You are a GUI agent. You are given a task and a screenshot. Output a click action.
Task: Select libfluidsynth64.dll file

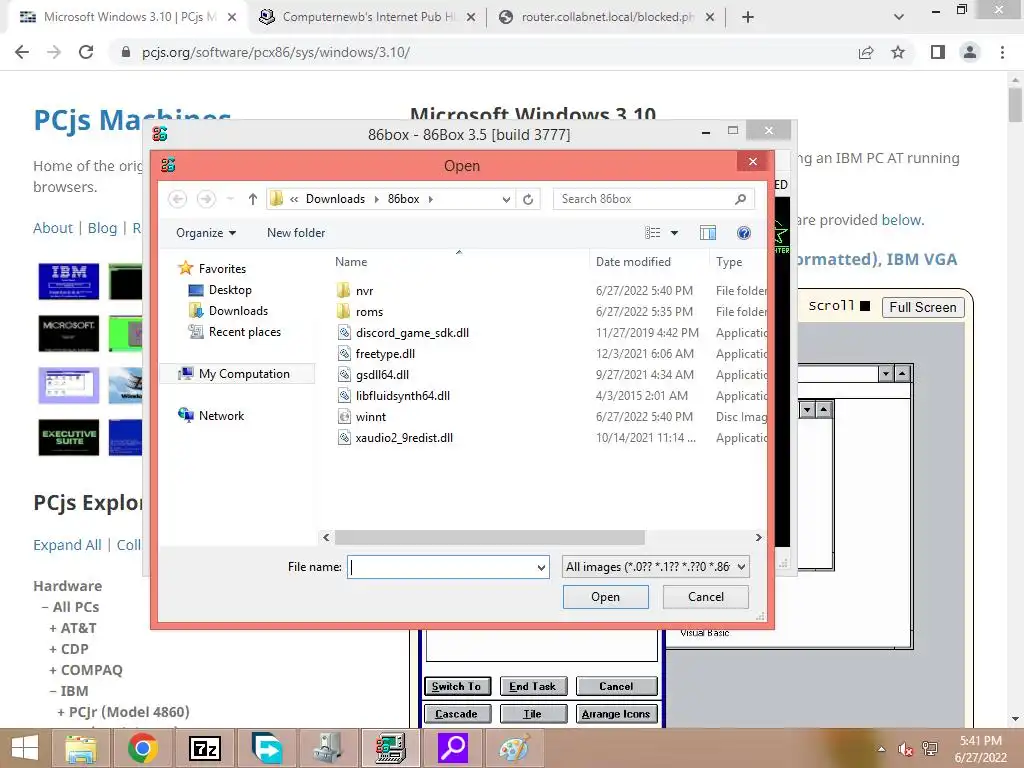pos(402,395)
